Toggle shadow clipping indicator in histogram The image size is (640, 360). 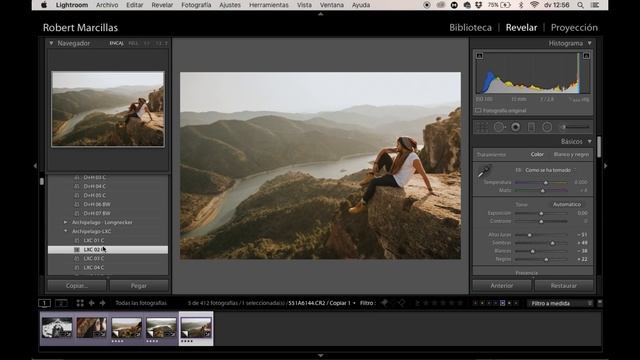pyautogui.click(x=480, y=56)
